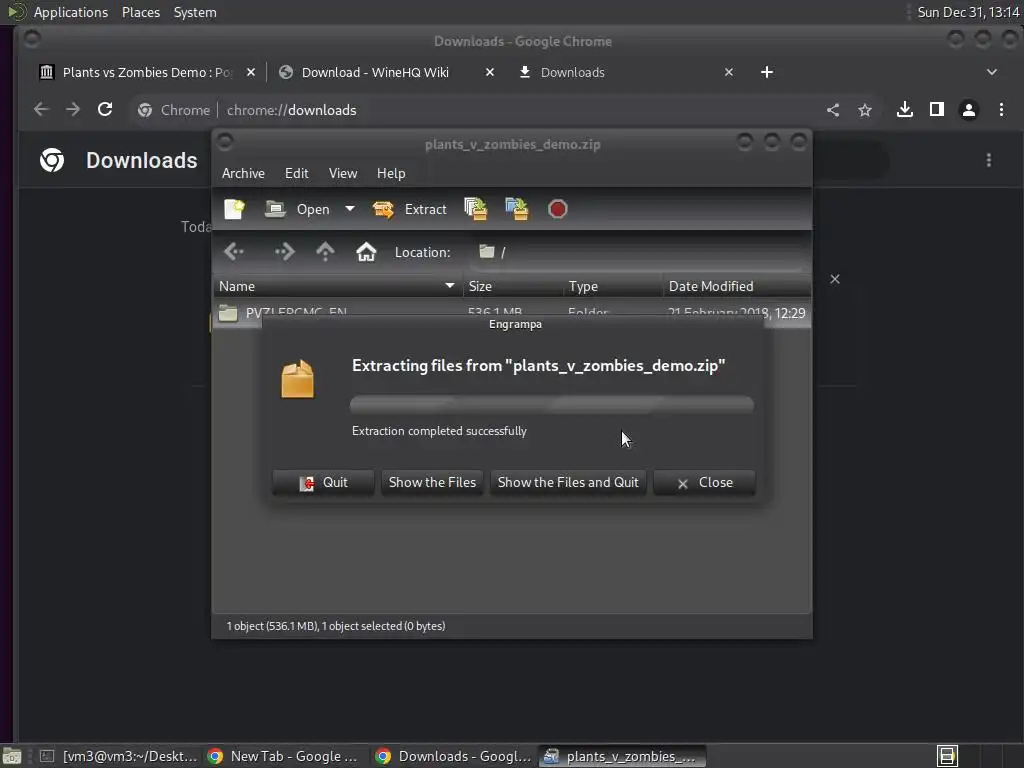
Task: Click the add folder to archive icon
Action: click(x=517, y=209)
